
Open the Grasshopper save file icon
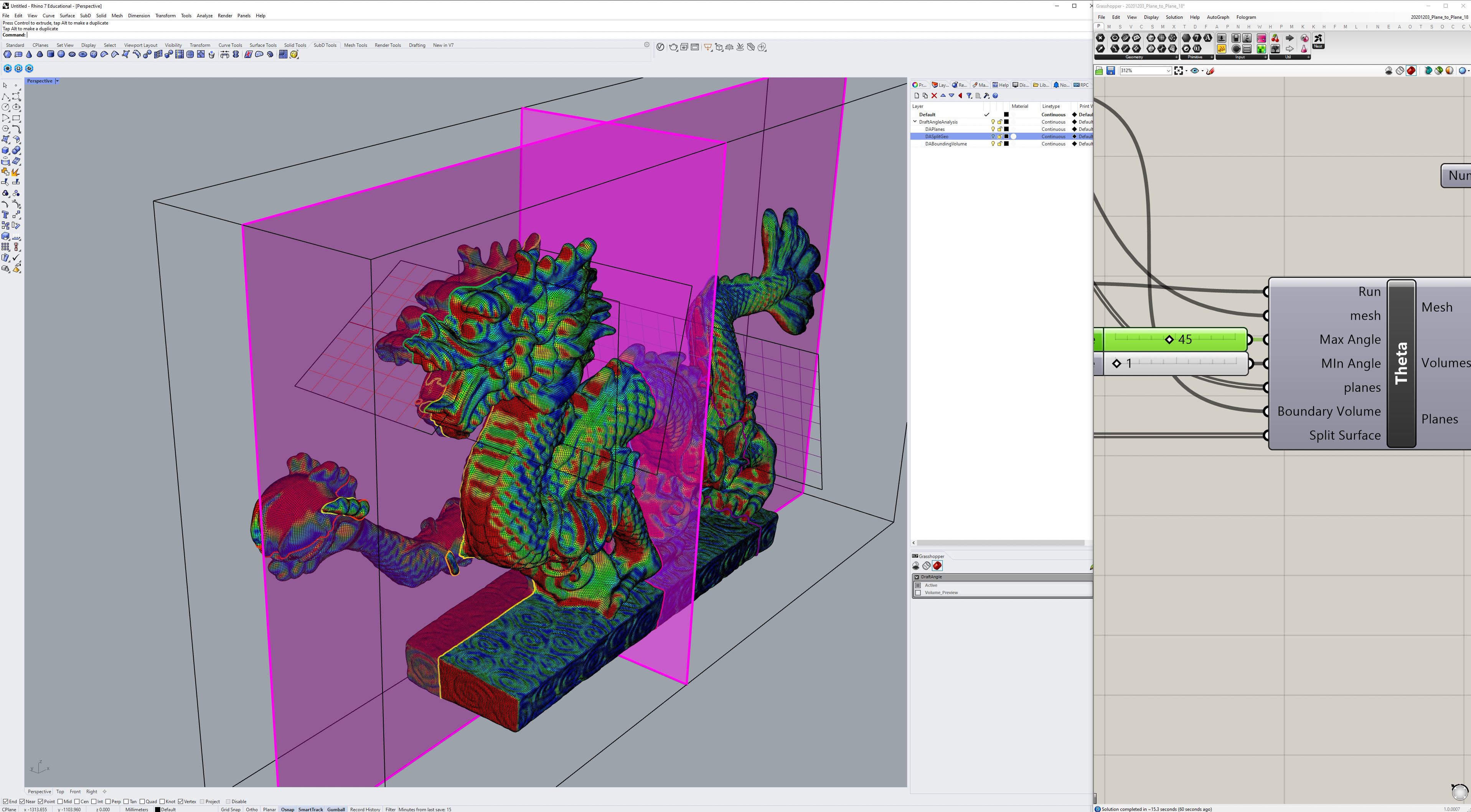1111,70
